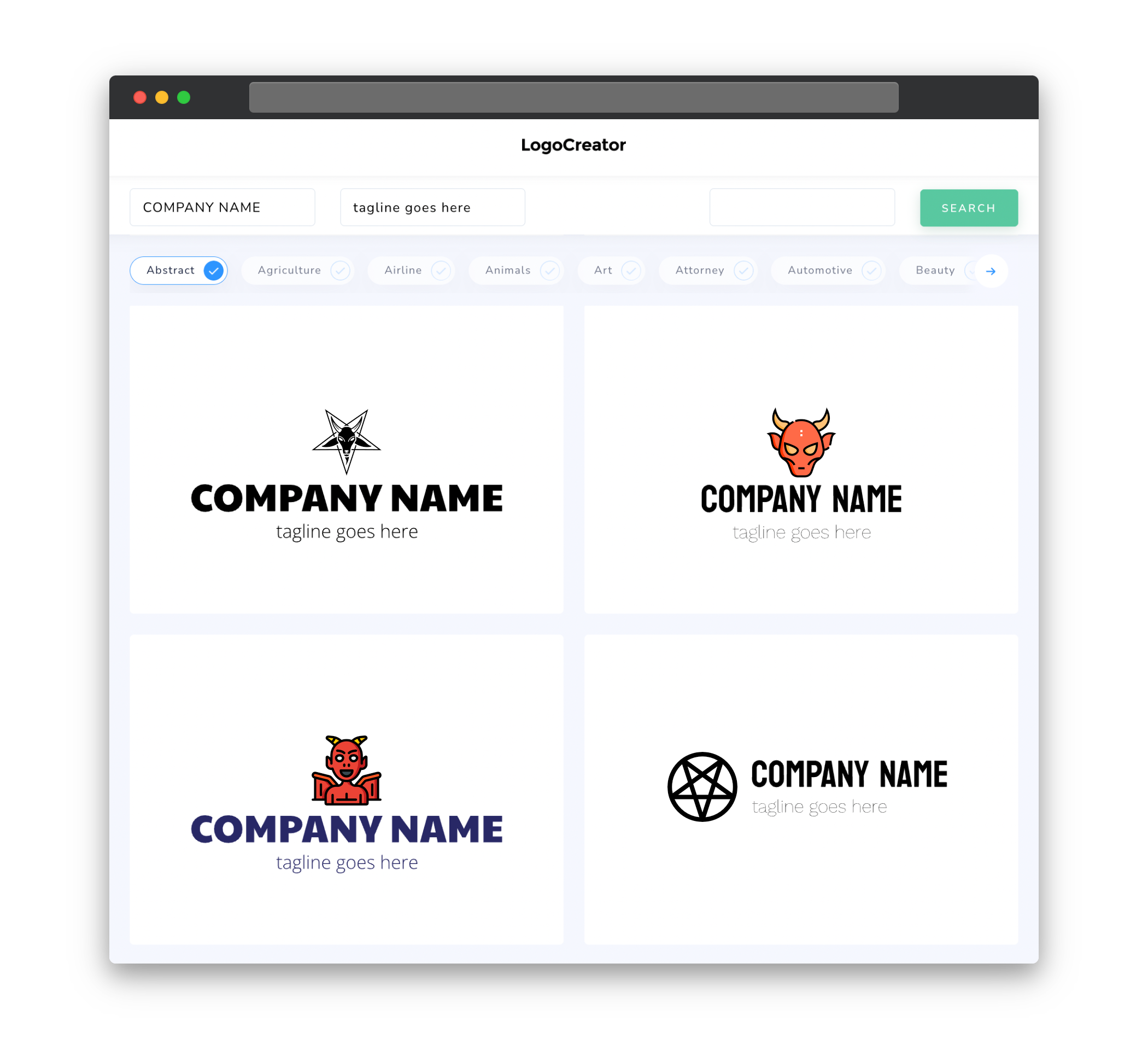1148x1039 pixels.
Task: Click the Abstract category filter icon
Action: point(214,270)
